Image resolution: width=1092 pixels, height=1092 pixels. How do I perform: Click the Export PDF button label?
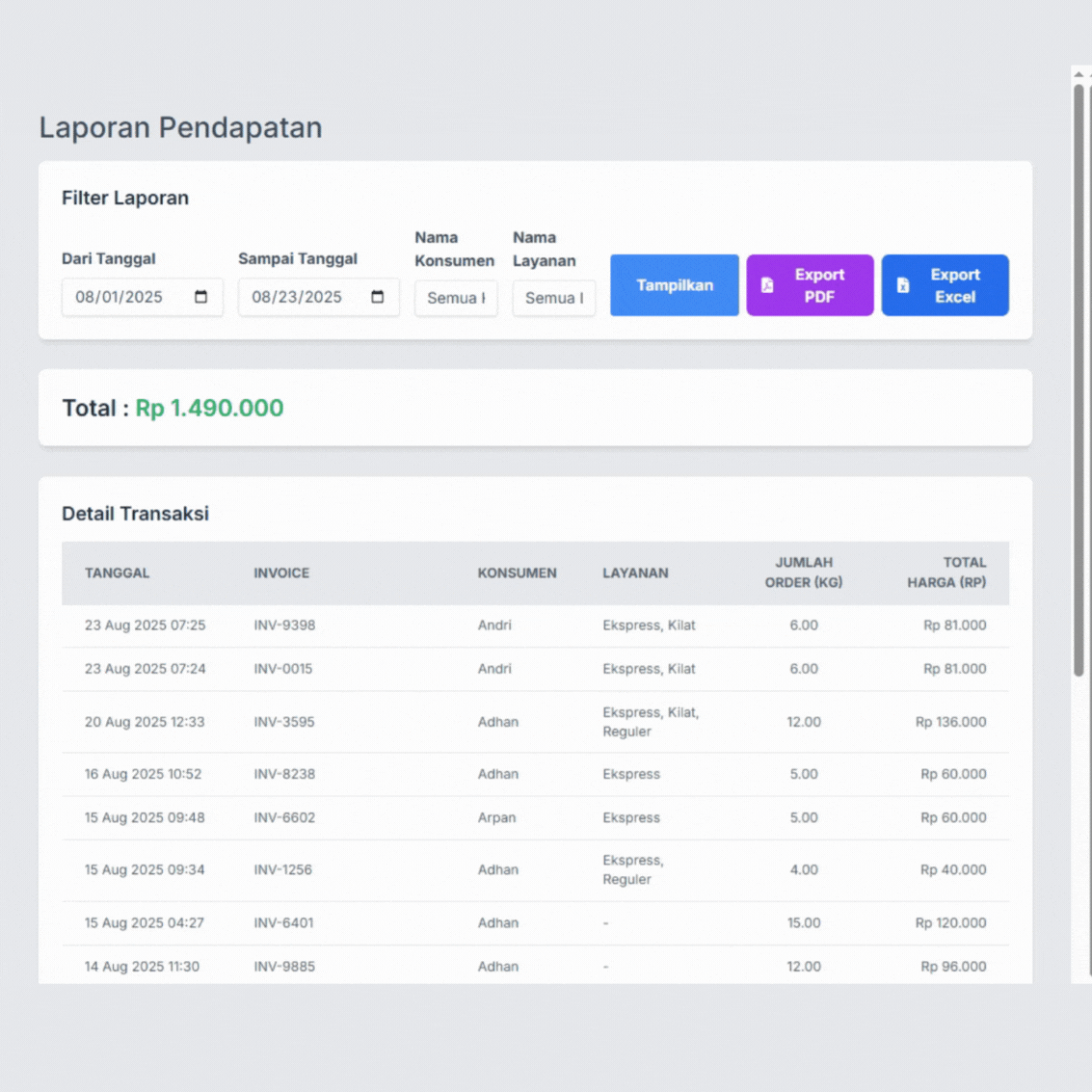[x=819, y=285]
